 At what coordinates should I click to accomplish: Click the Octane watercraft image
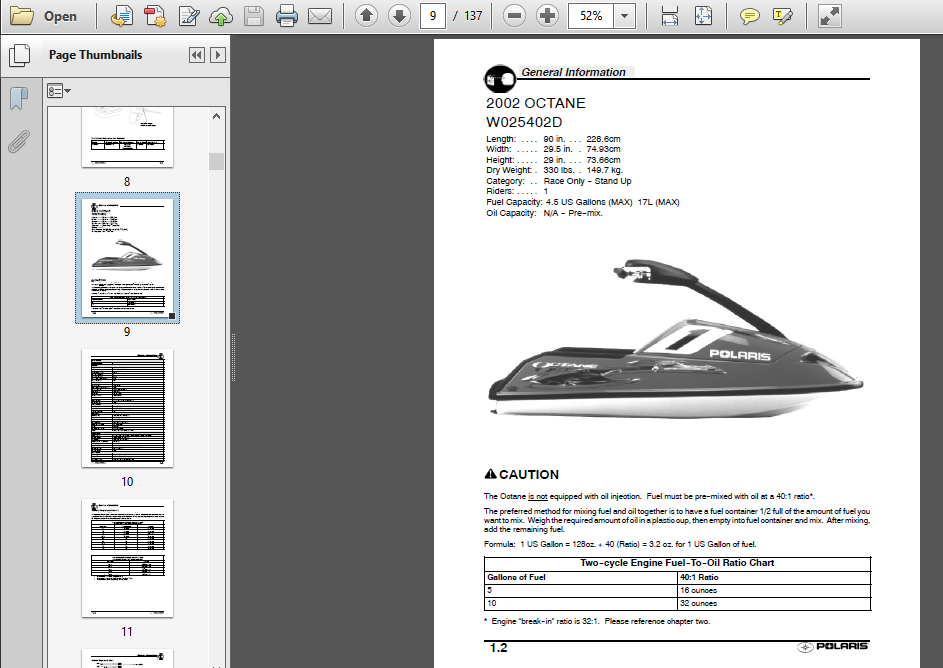pos(675,339)
